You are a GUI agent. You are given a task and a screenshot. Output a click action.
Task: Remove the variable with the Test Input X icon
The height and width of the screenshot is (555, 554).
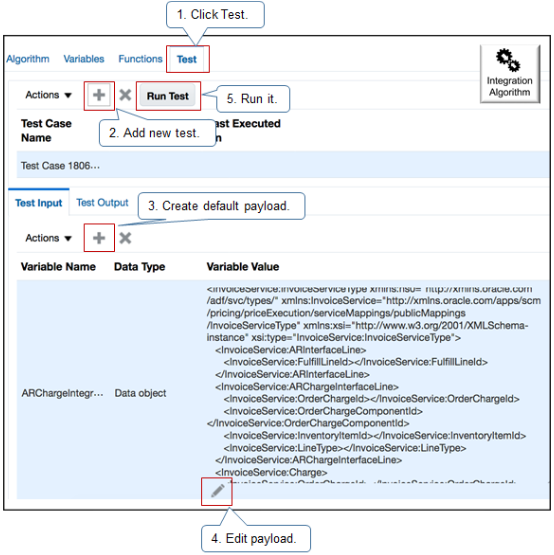point(125,238)
